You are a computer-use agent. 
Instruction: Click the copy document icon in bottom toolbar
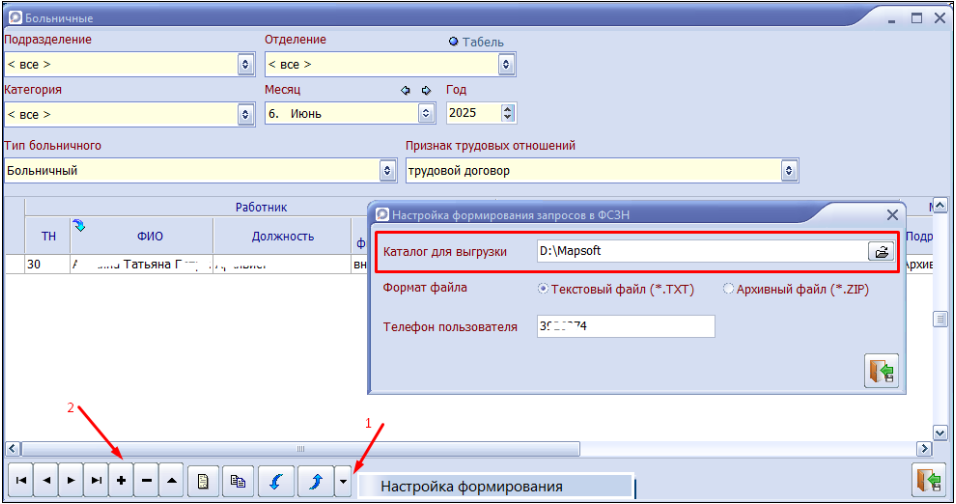point(238,481)
